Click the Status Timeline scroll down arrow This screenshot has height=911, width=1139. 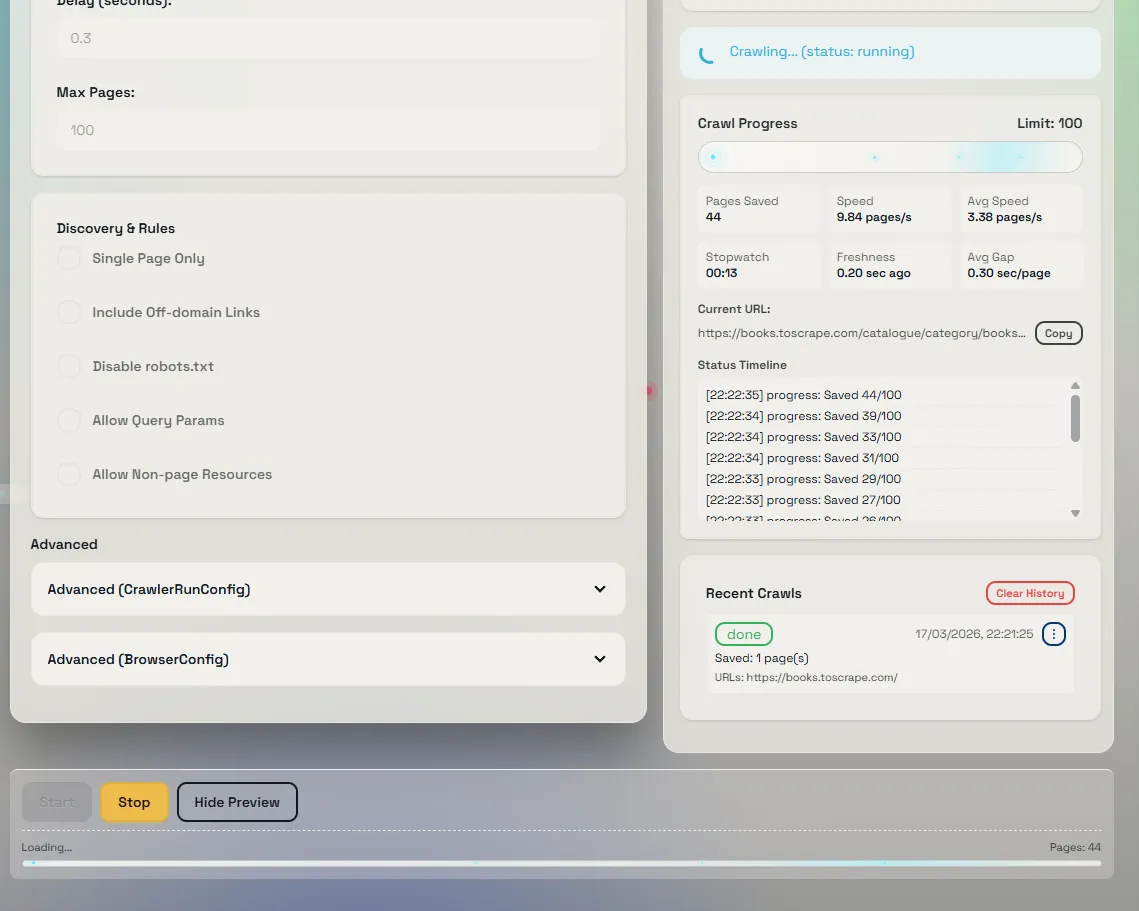coord(1075,513)
